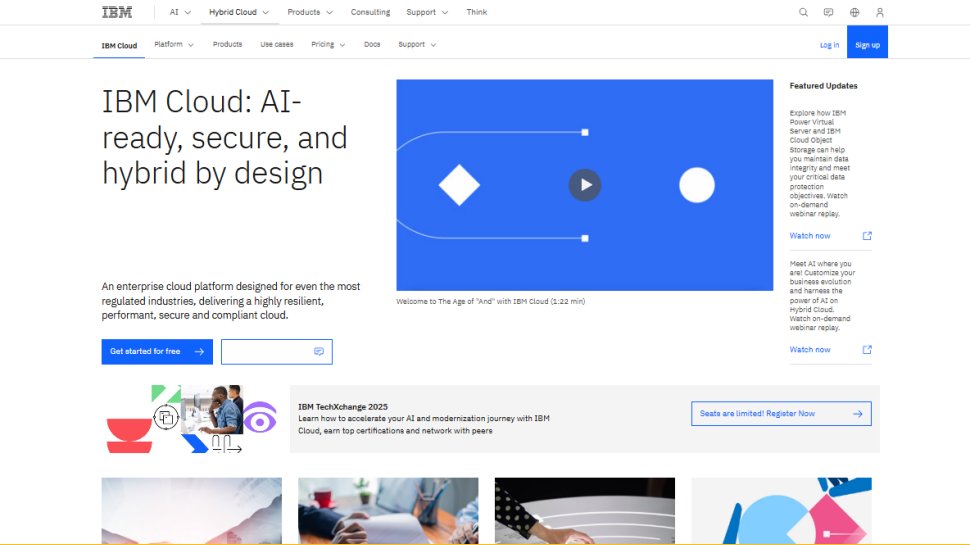Open the Consulting menu item

pyautogui.click(x=371, y=12)
